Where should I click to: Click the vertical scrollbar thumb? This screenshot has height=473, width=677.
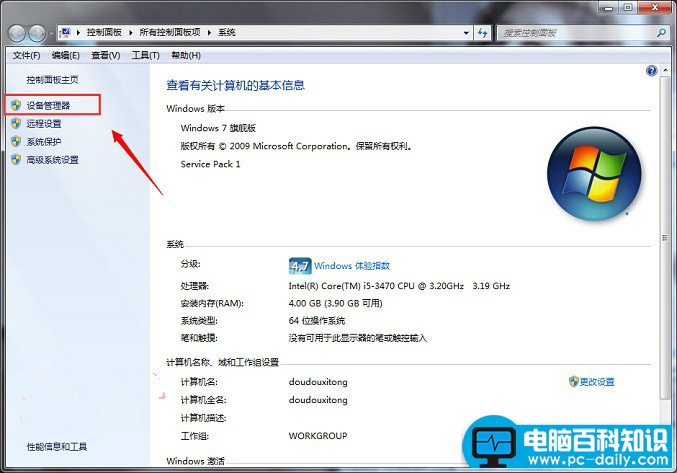pos(665,237)
